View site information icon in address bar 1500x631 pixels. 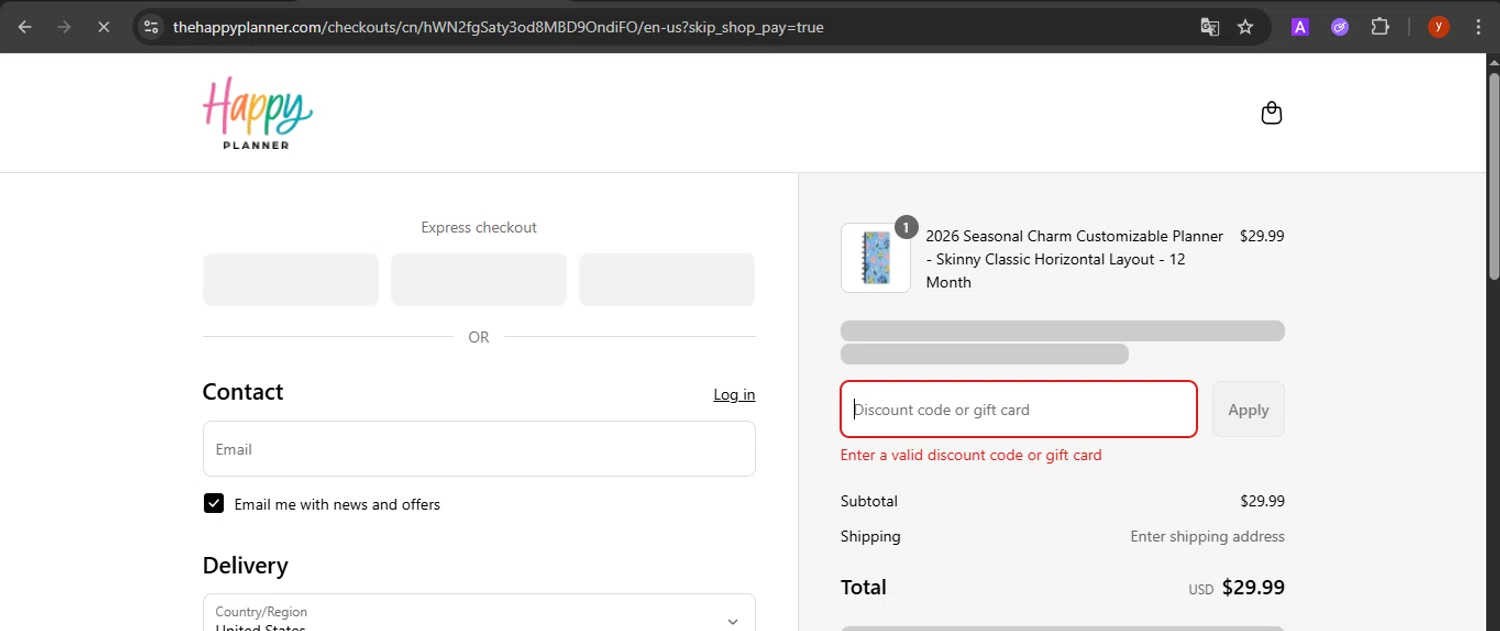[x=151, y=27]
